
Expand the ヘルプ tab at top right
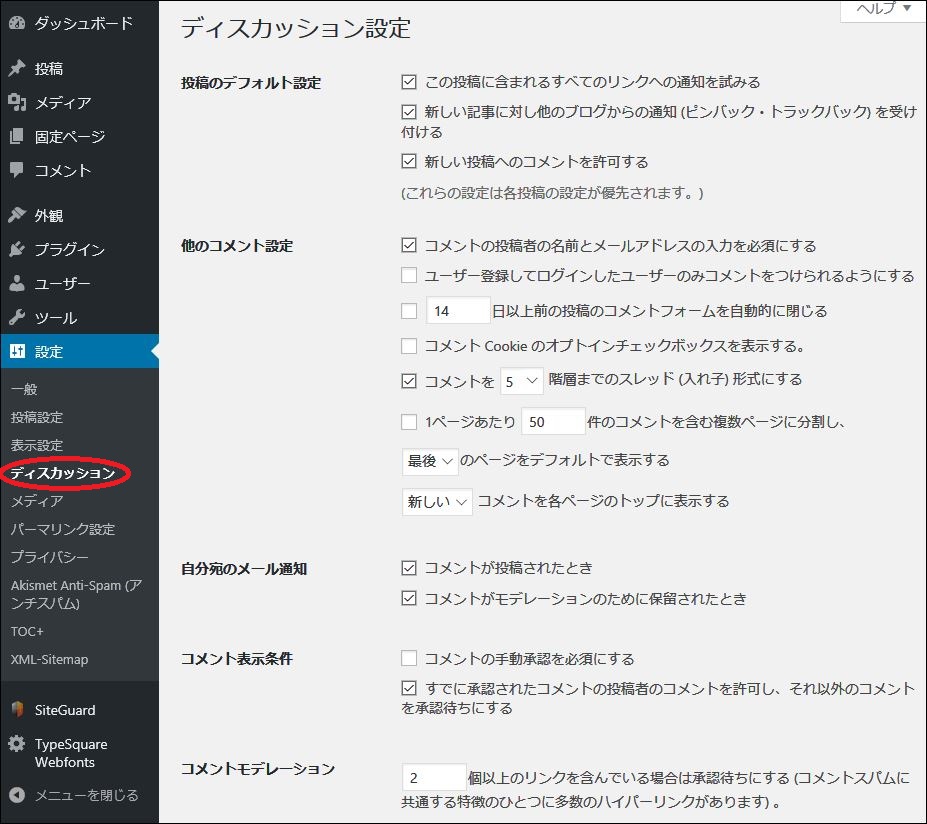[x=883, y=10]
